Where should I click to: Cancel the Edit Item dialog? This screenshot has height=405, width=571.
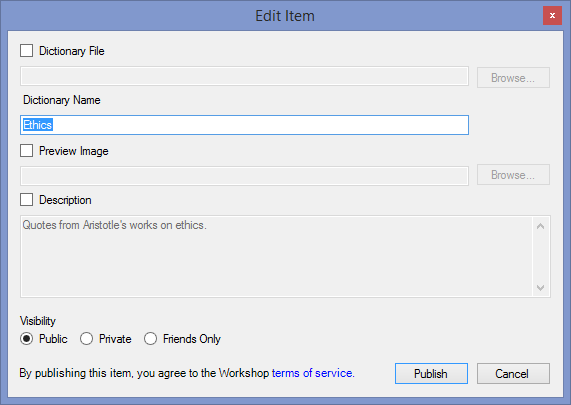(x=513, y=373)
